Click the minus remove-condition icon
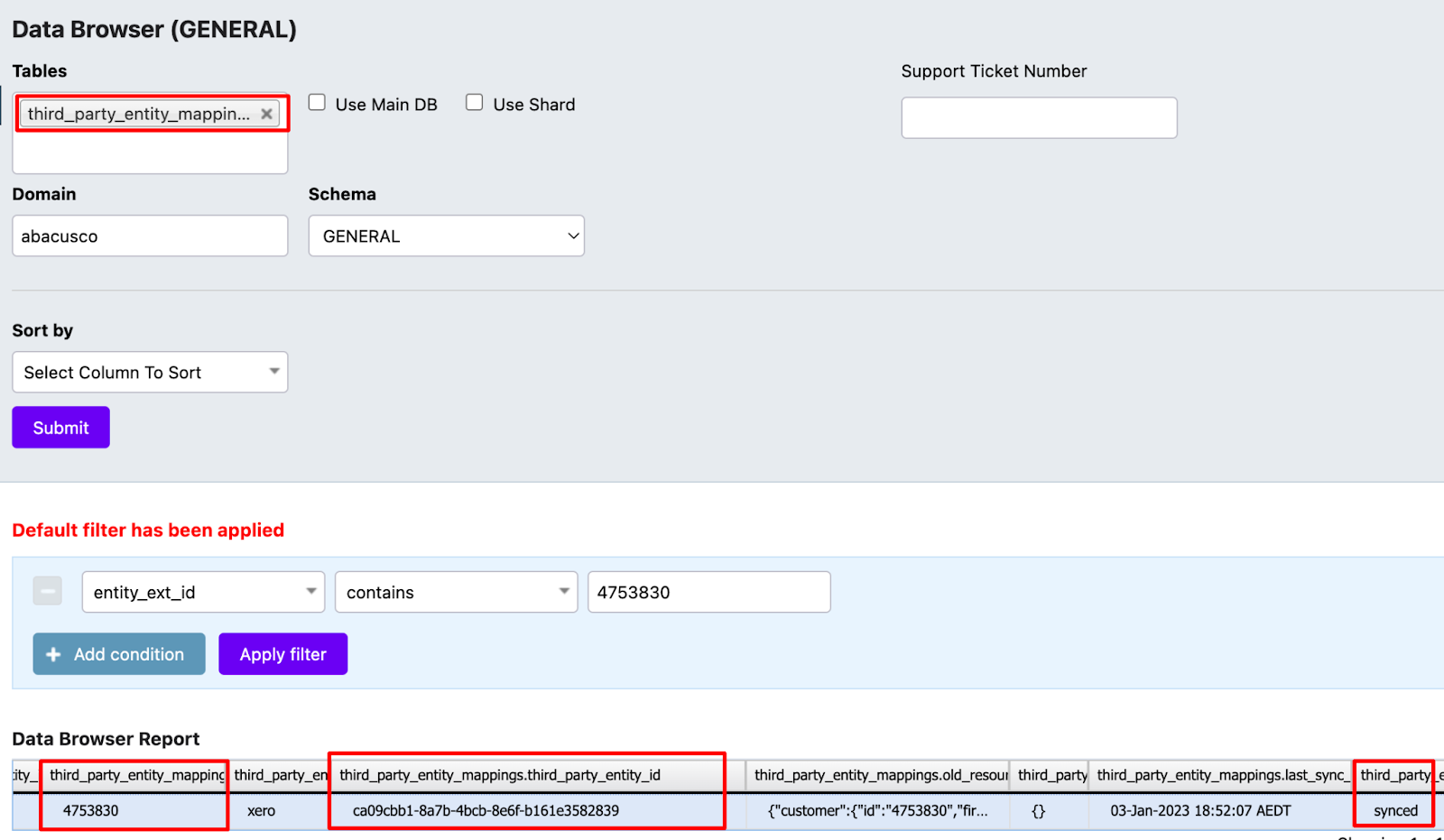This screenshot has height=840, width=1444. tap(48, 592)
